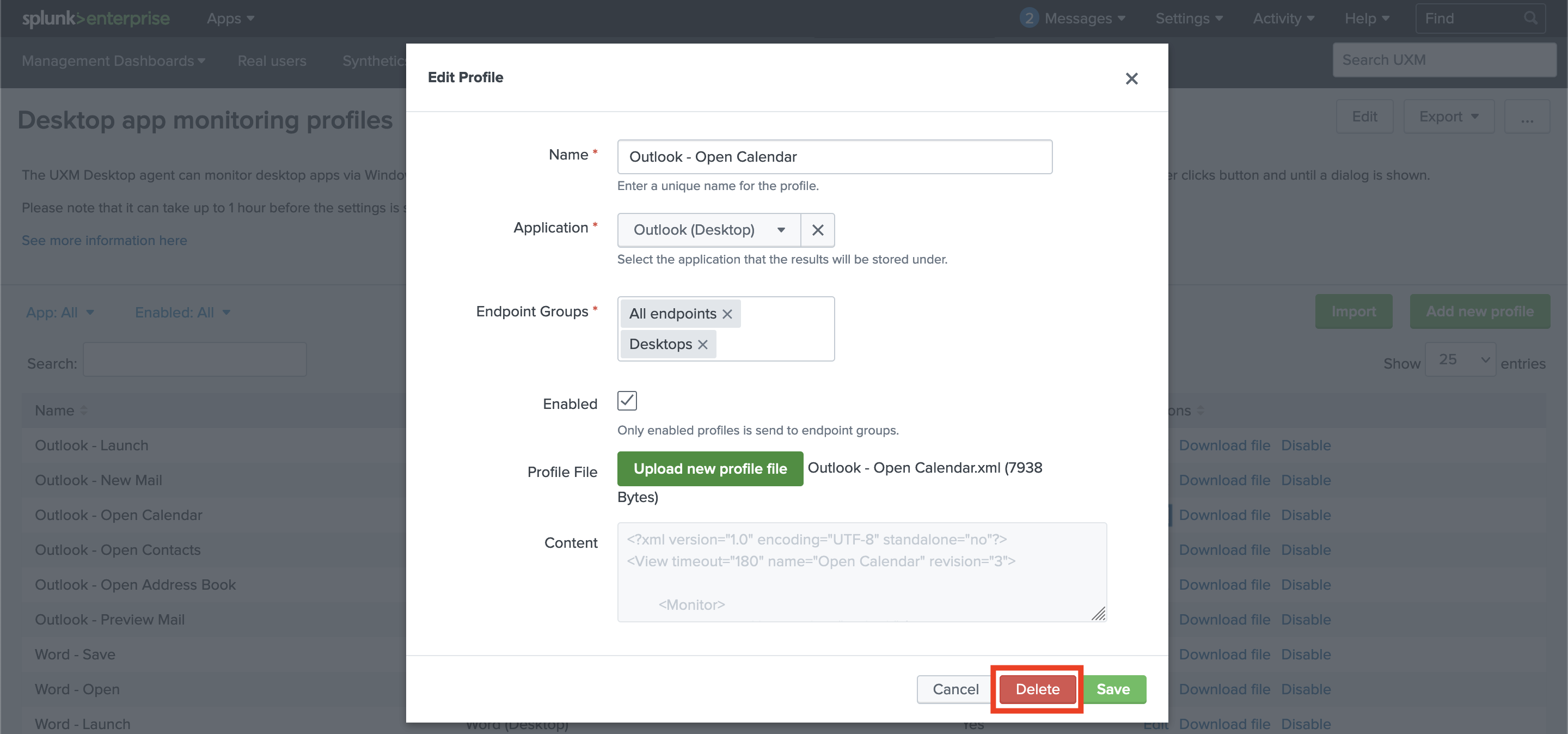The image size is (1568, 734).
Task: Remove the All endpoints tag
Action: (727, 314)
